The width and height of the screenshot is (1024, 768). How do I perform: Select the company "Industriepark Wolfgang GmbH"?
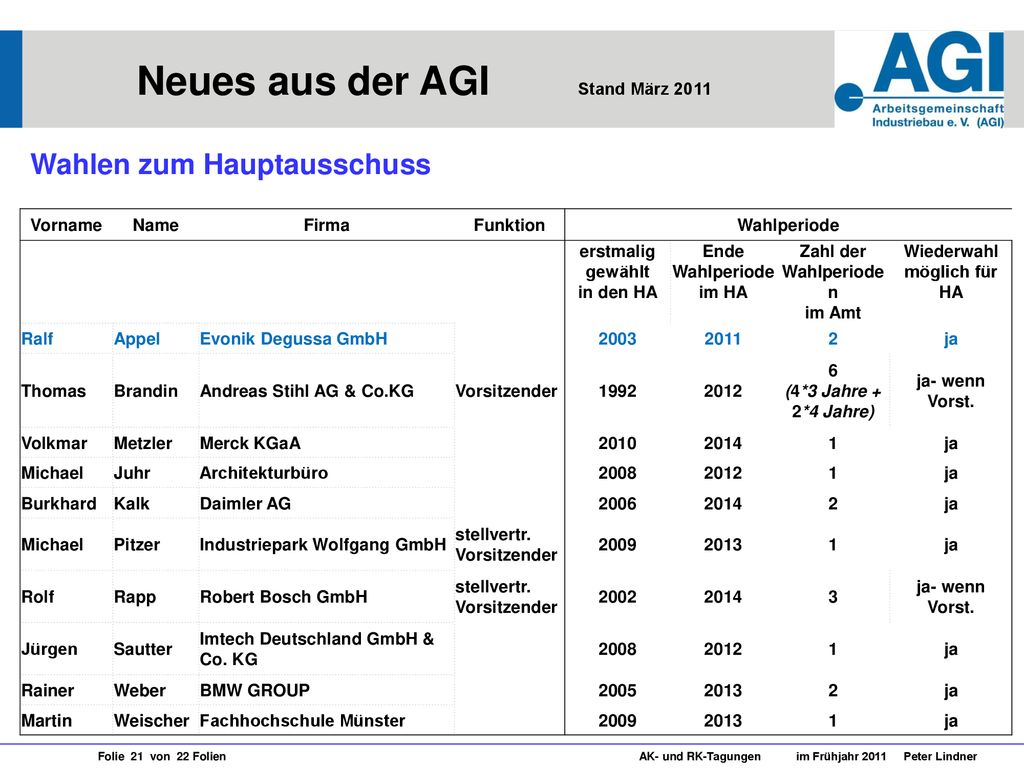[x=323, y=545]
